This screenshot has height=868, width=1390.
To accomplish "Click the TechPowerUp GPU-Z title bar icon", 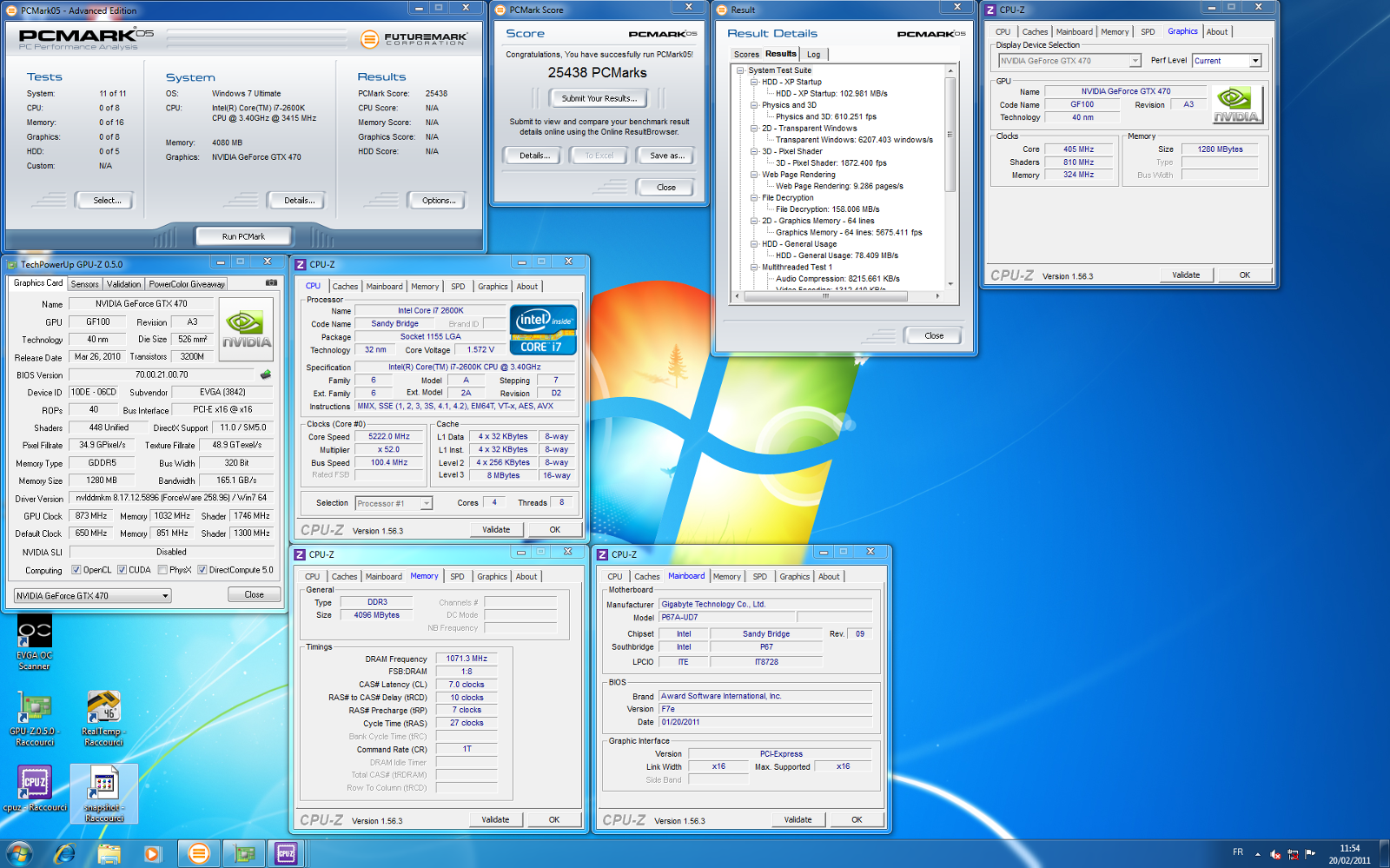I will pos(11,264).
